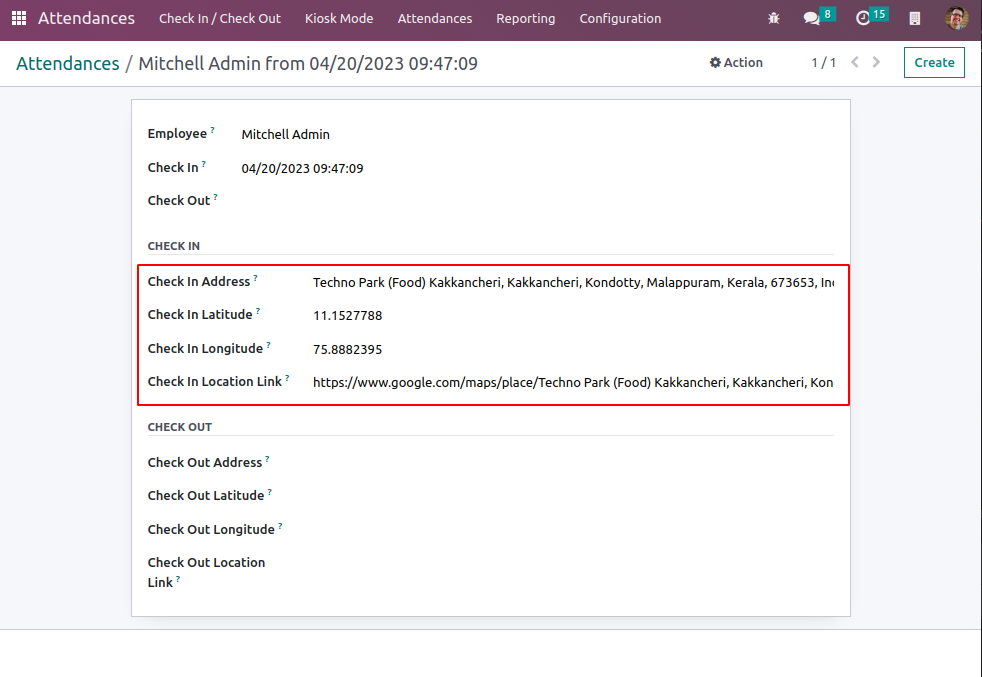
Task: Click the Attendances app title
Action: click(x=86, y=18)
